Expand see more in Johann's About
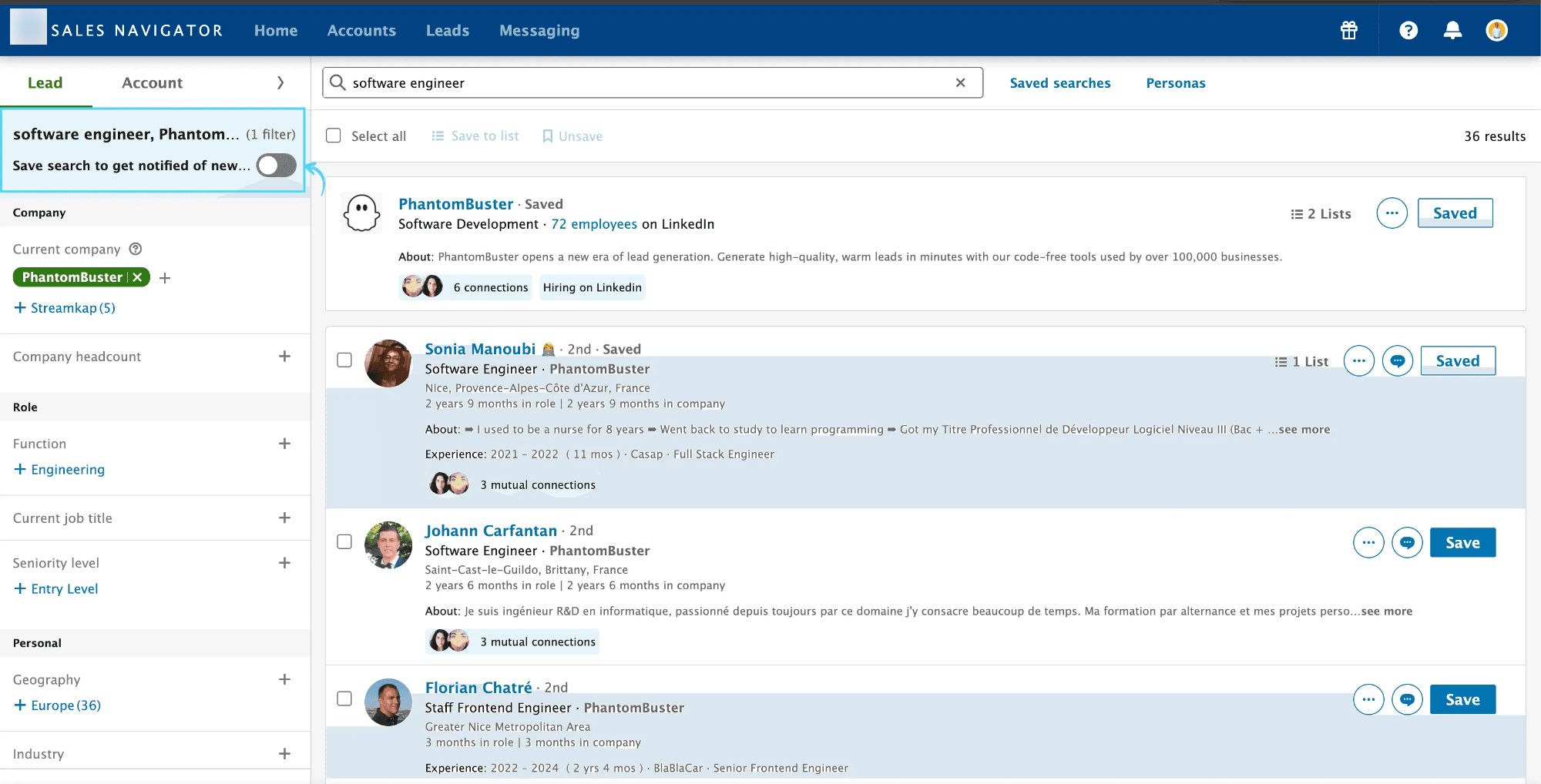This screenshot has width=1541, height=784. tap(1387, 611)
